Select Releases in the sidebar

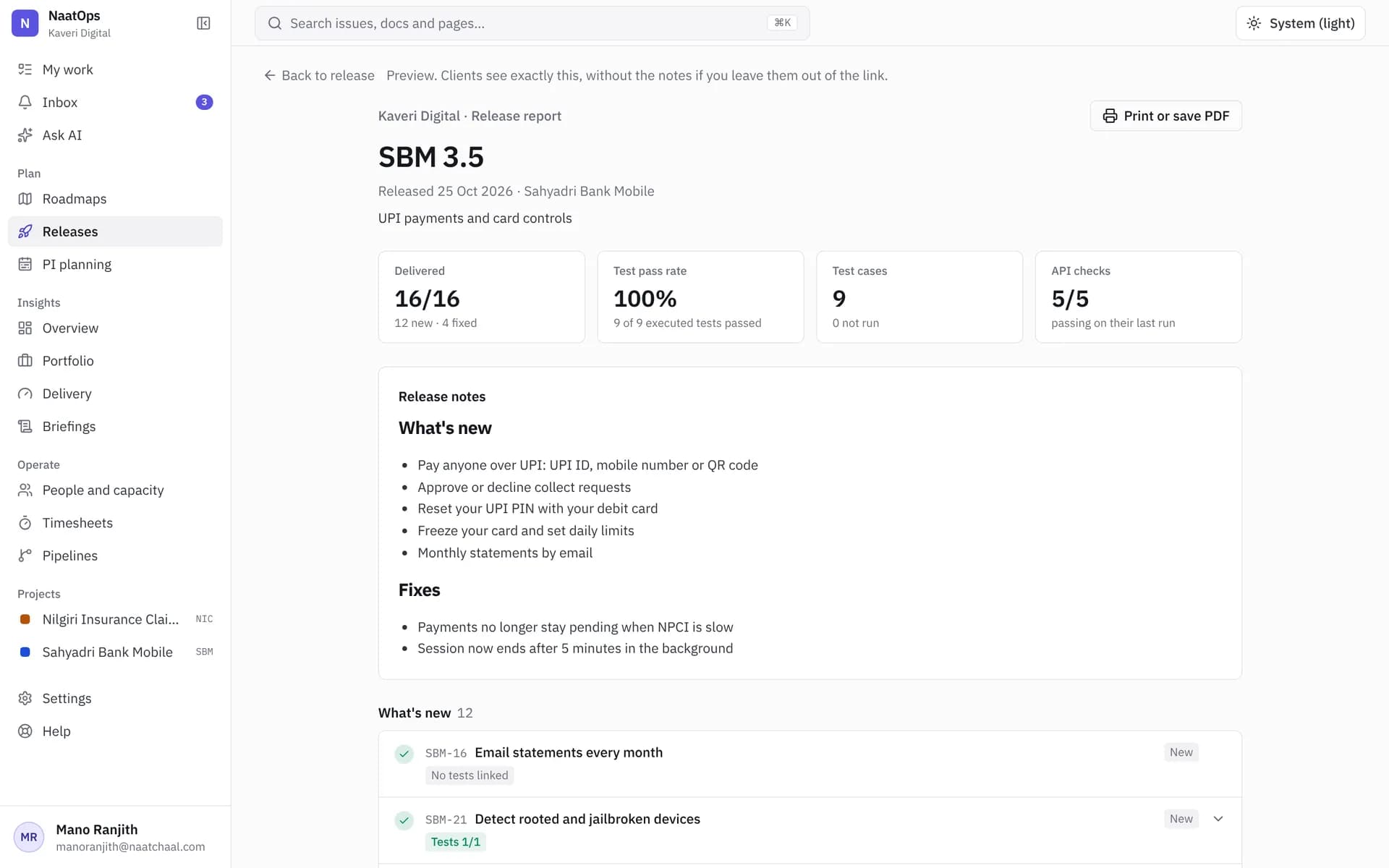(115, 231)
